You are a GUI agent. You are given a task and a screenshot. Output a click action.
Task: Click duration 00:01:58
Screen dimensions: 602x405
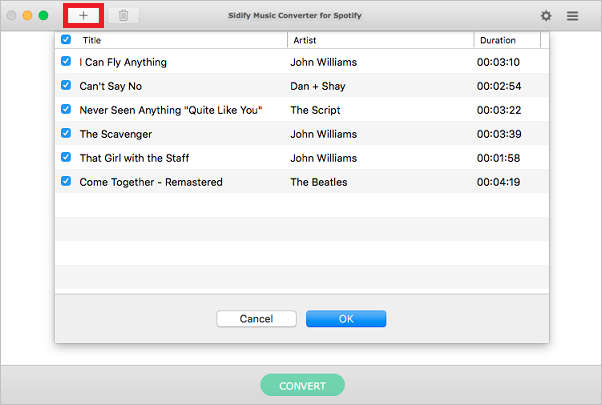point(498,158)
